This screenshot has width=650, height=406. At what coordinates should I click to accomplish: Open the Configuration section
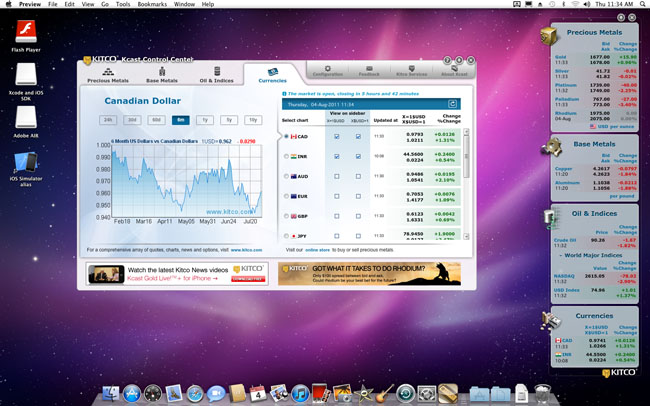point(327,71)
